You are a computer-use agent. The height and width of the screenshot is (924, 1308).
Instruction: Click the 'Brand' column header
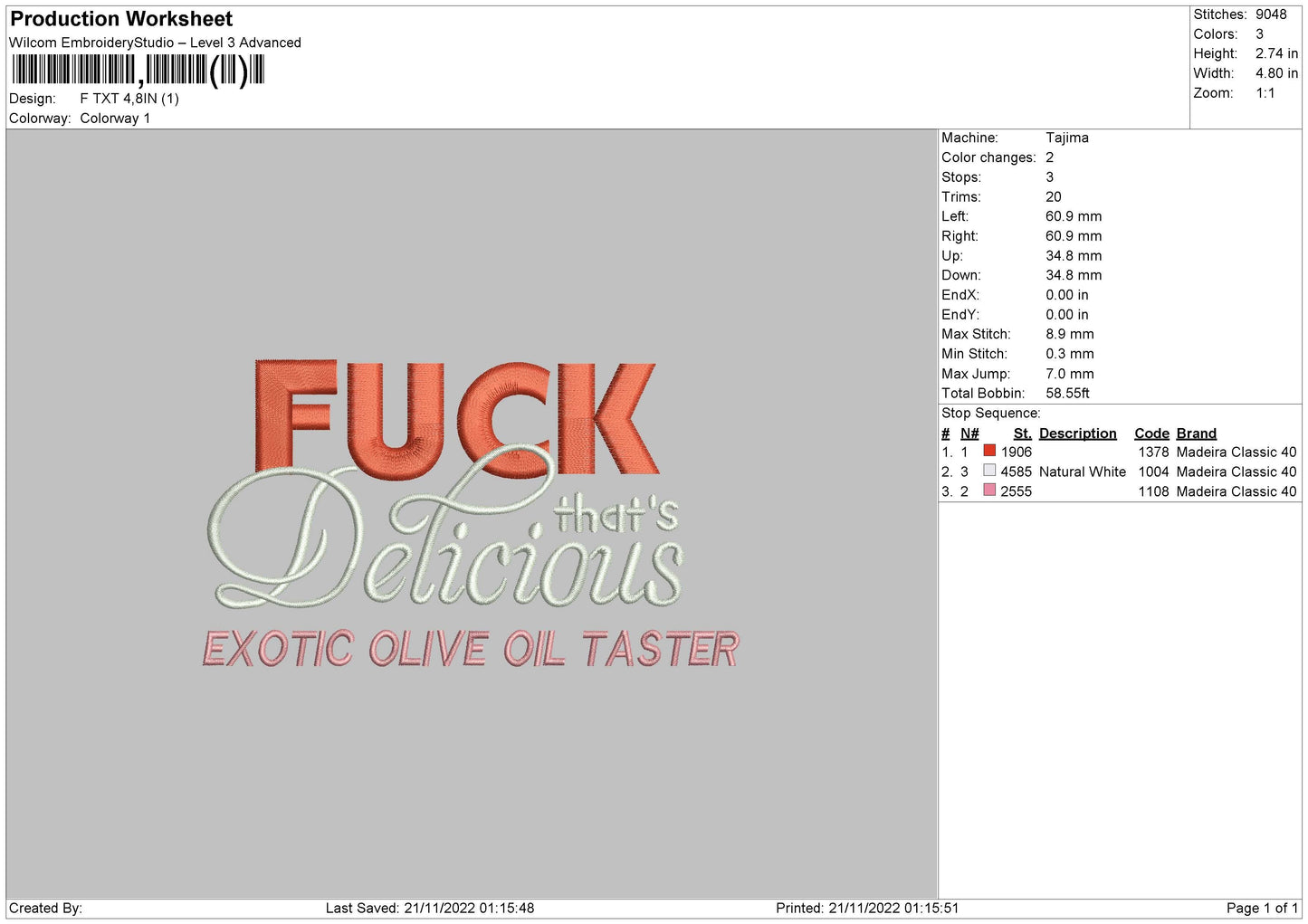(1197, 433)
